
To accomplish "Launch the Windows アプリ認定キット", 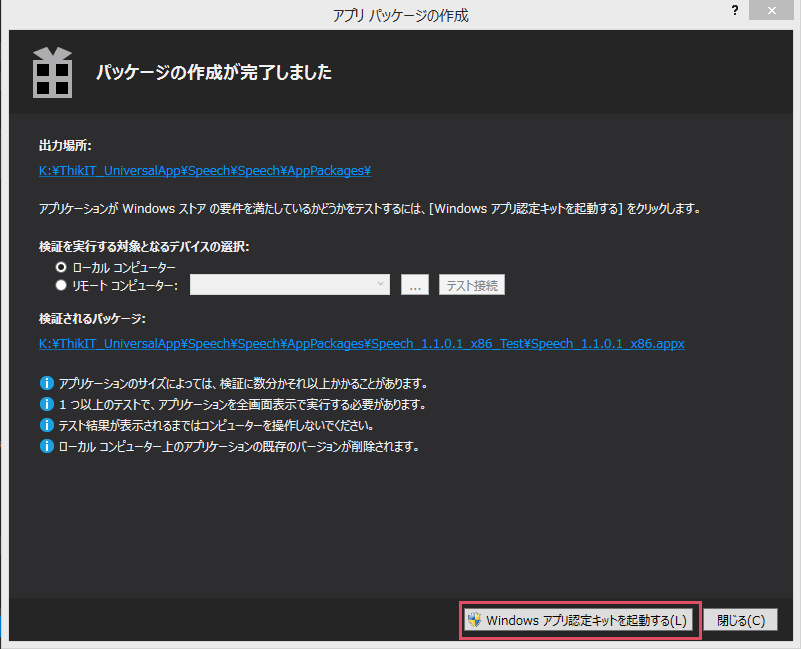I will (x=579, y=620).
